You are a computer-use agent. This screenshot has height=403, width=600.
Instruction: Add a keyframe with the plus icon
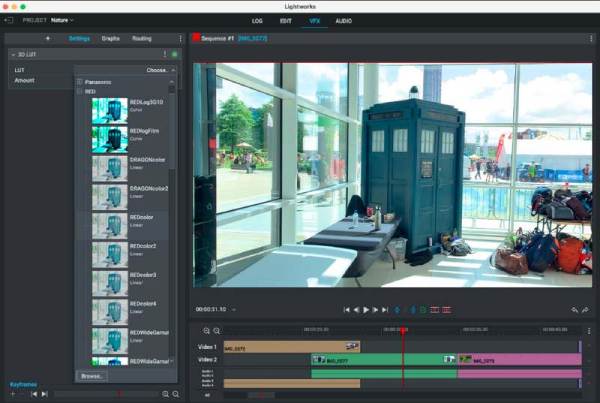pyautogui.click(x=13, y=394)
